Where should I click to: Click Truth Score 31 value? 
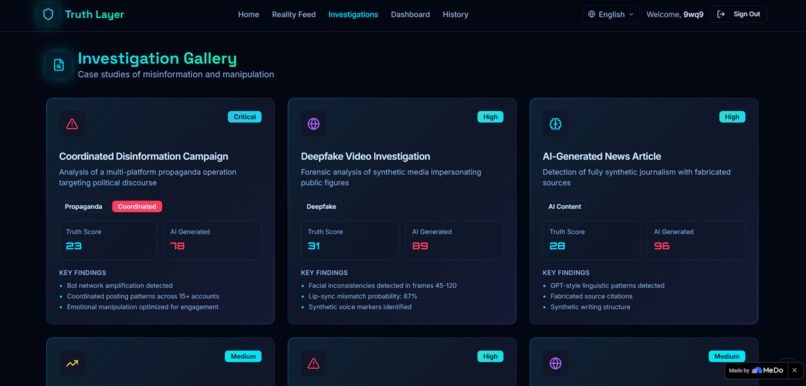coord(314,246)
